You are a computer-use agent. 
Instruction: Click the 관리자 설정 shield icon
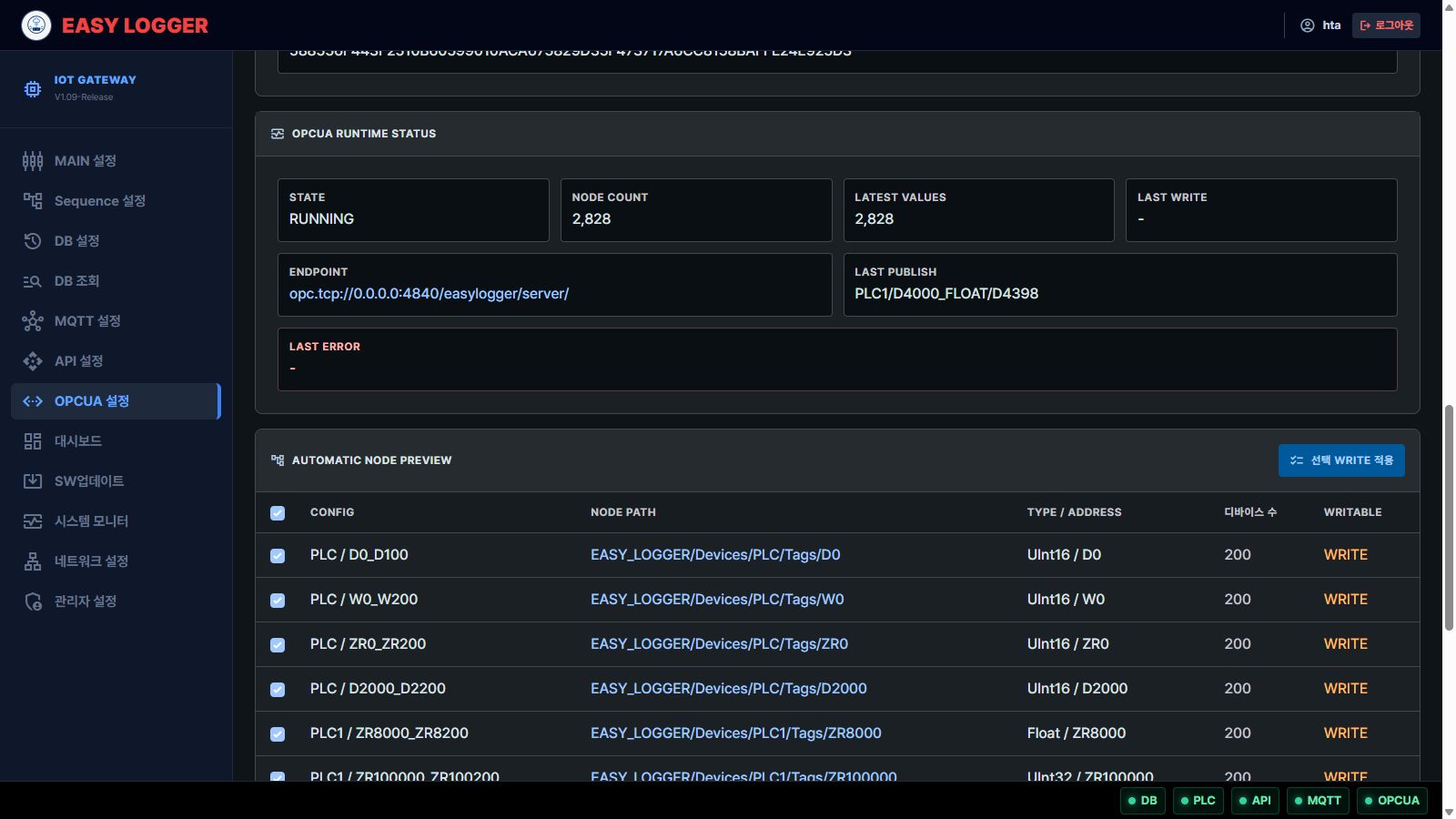(33, 602)
